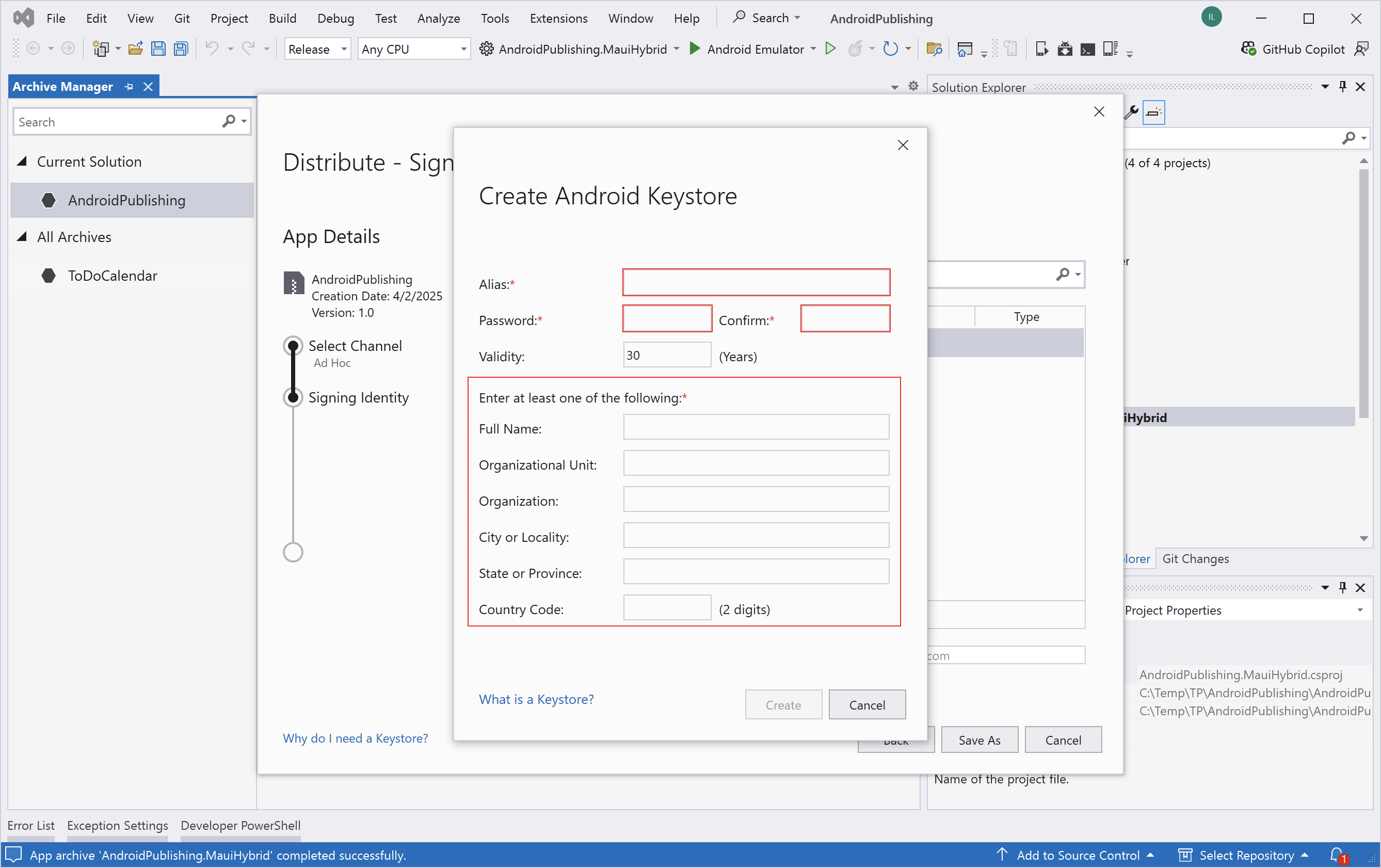
Task: Click the green Start Debugging play icon
Action: [x=695, y=49]
